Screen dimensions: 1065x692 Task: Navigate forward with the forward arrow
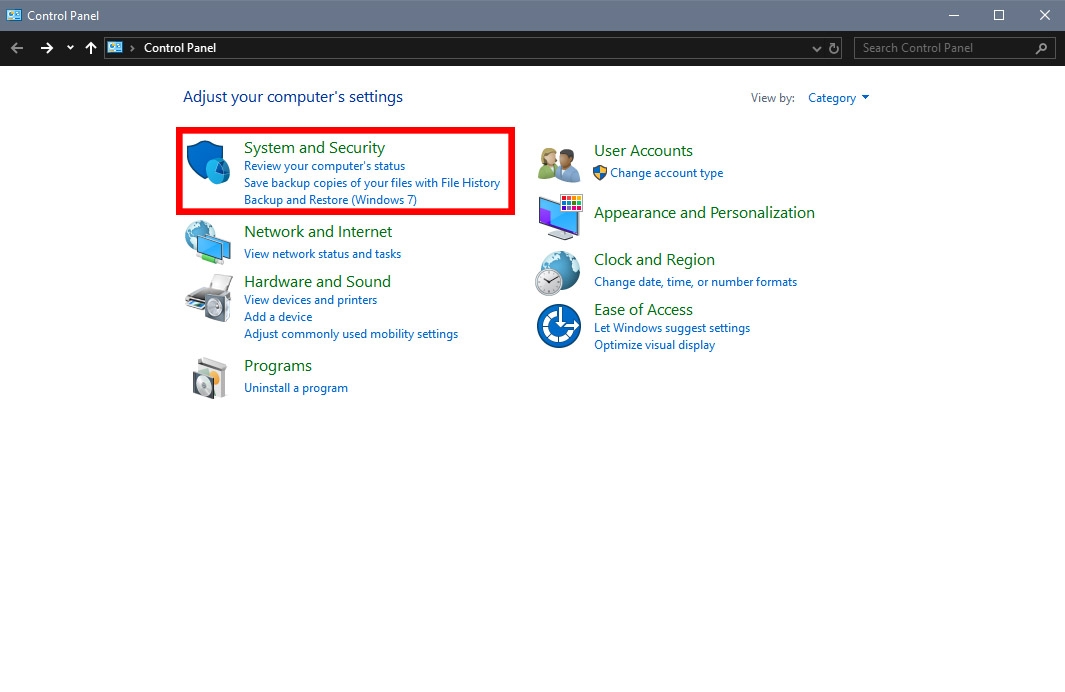pos(46,48)
